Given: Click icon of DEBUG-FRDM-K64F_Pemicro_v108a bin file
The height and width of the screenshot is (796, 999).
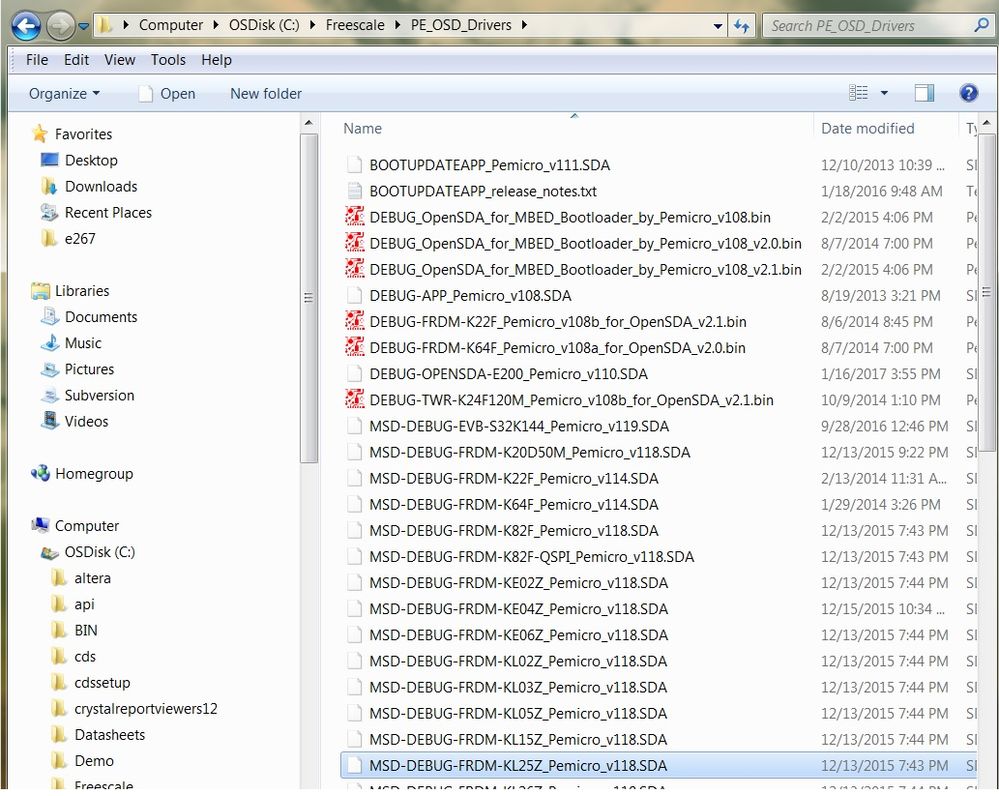Looking at the screenshot, I should click(x=354, y=347).
